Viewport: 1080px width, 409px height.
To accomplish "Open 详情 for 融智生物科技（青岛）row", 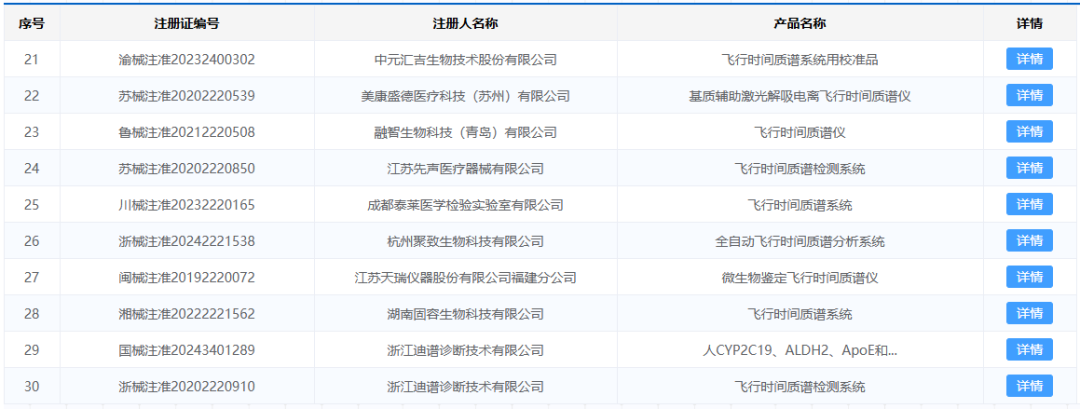I will tap(1029, 132).
